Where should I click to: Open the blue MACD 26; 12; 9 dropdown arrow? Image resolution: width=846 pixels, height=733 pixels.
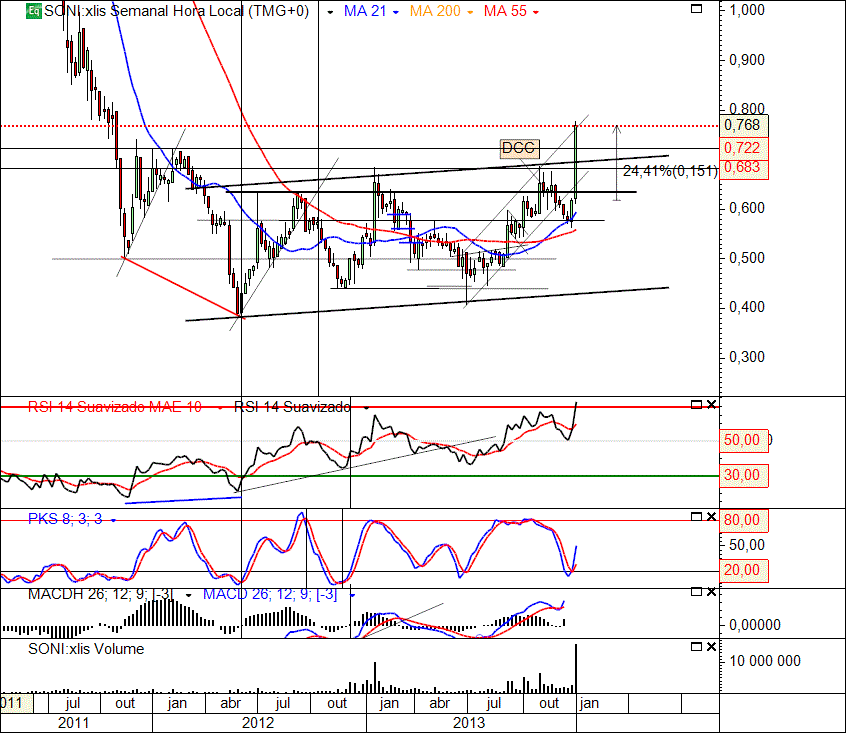pyautogui.click(x=352, y=595)
